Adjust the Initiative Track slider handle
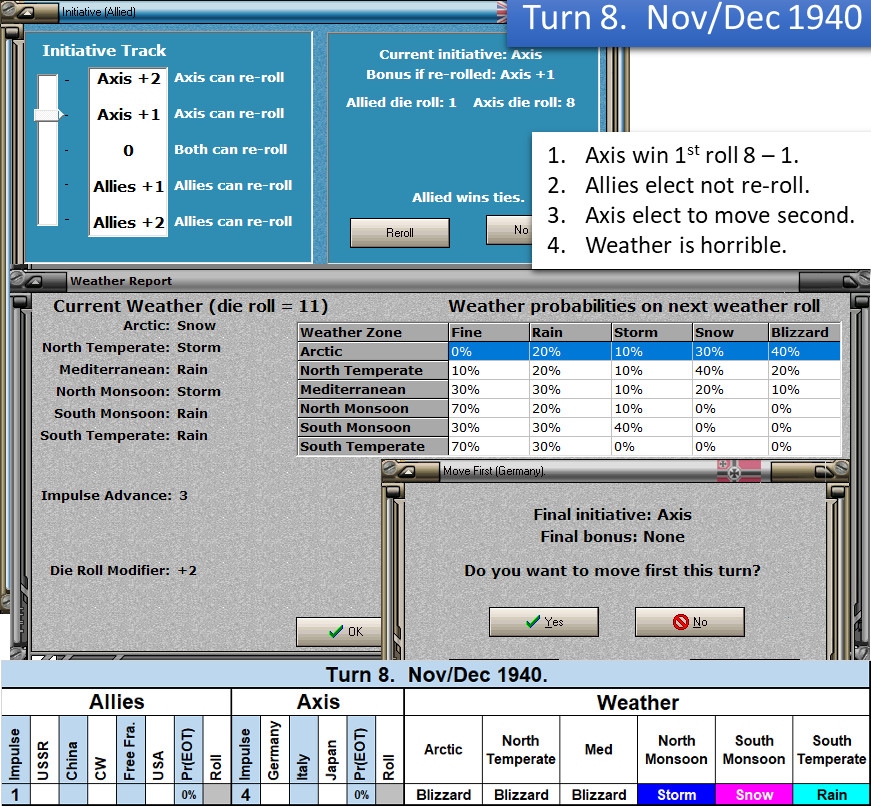 coord(48,115)
